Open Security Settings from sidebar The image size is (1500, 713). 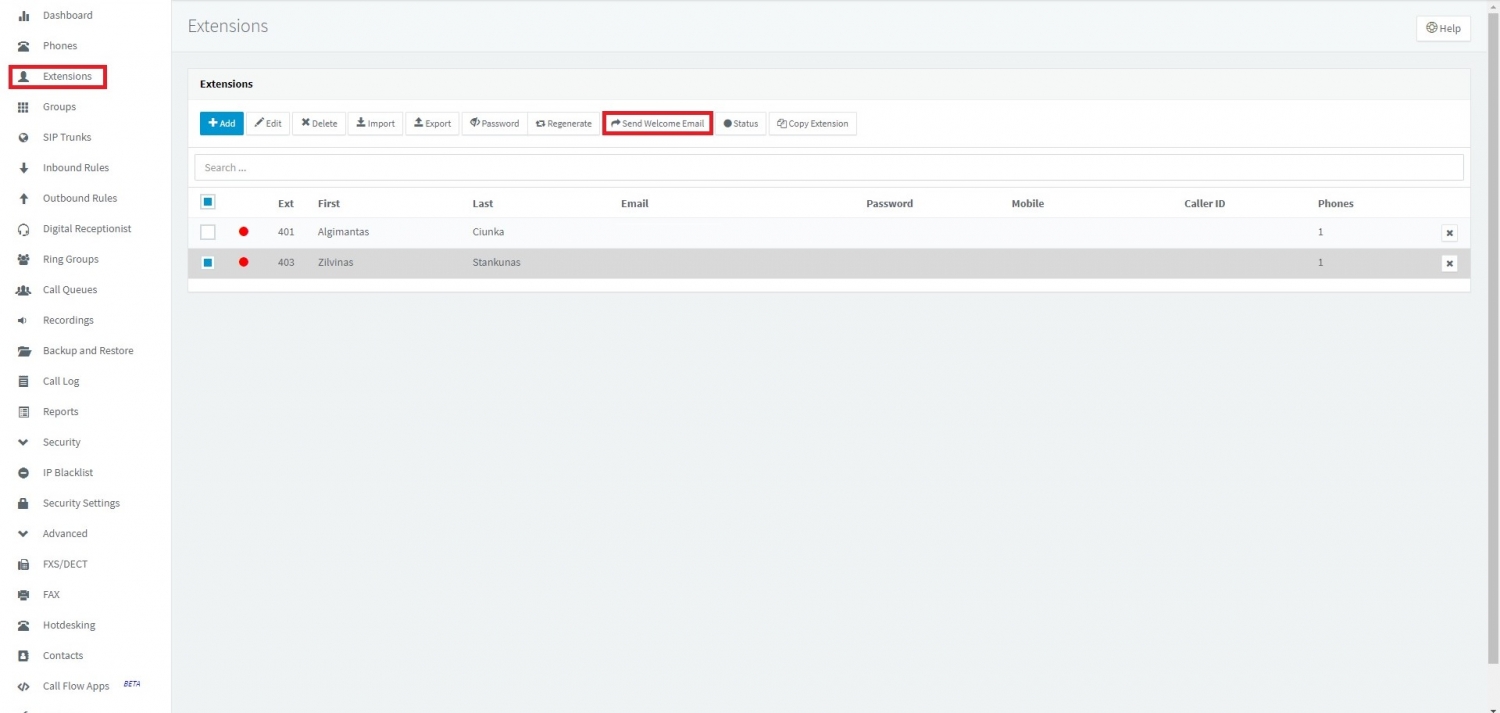[x=81, y=503]
